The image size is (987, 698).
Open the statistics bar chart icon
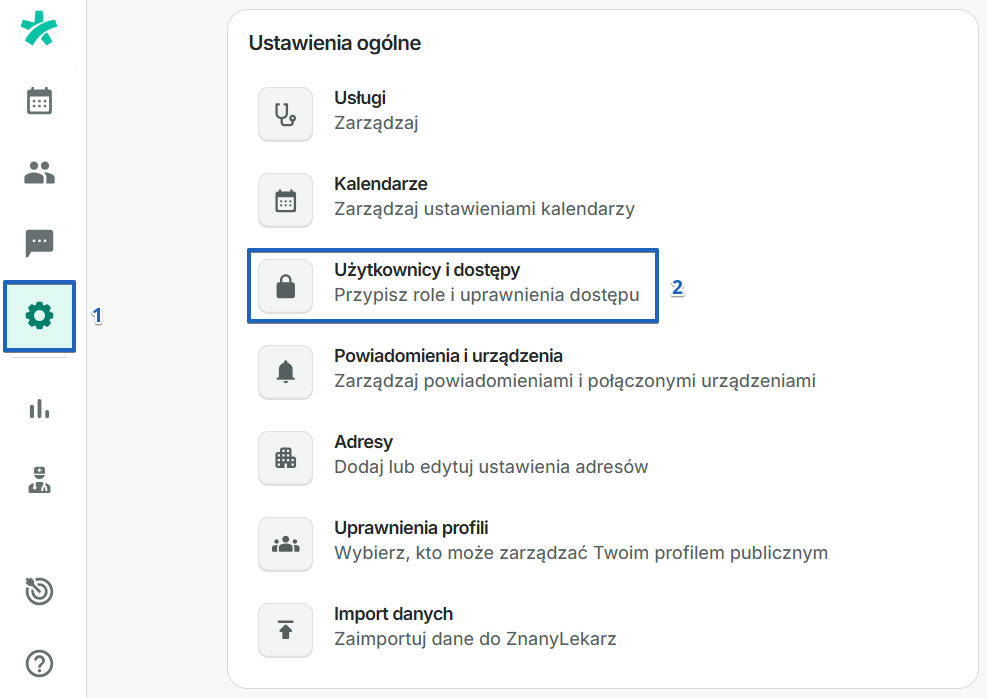pyautogui.click(x=39, y=409)
